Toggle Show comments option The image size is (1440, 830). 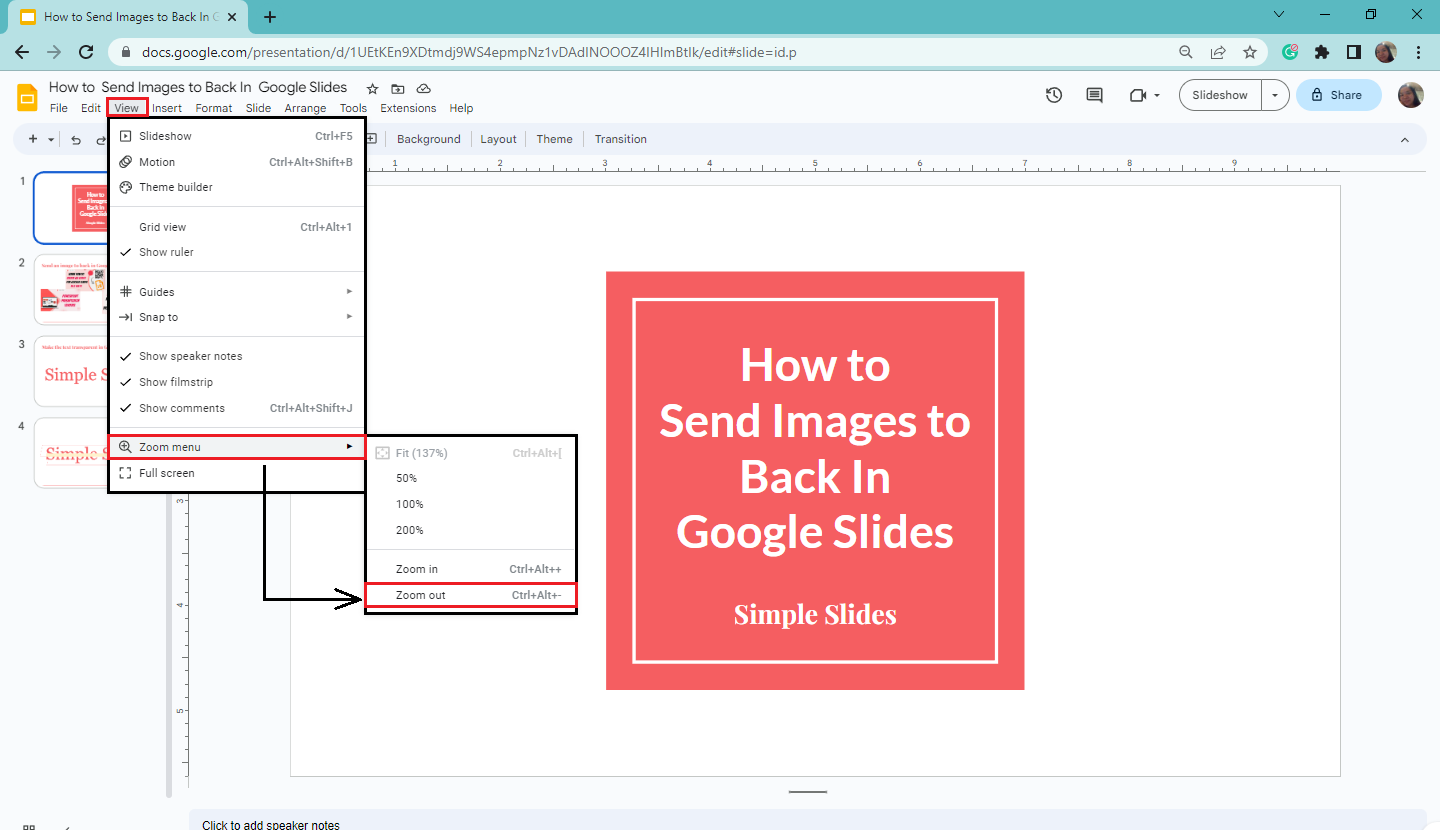coord(237,408)
